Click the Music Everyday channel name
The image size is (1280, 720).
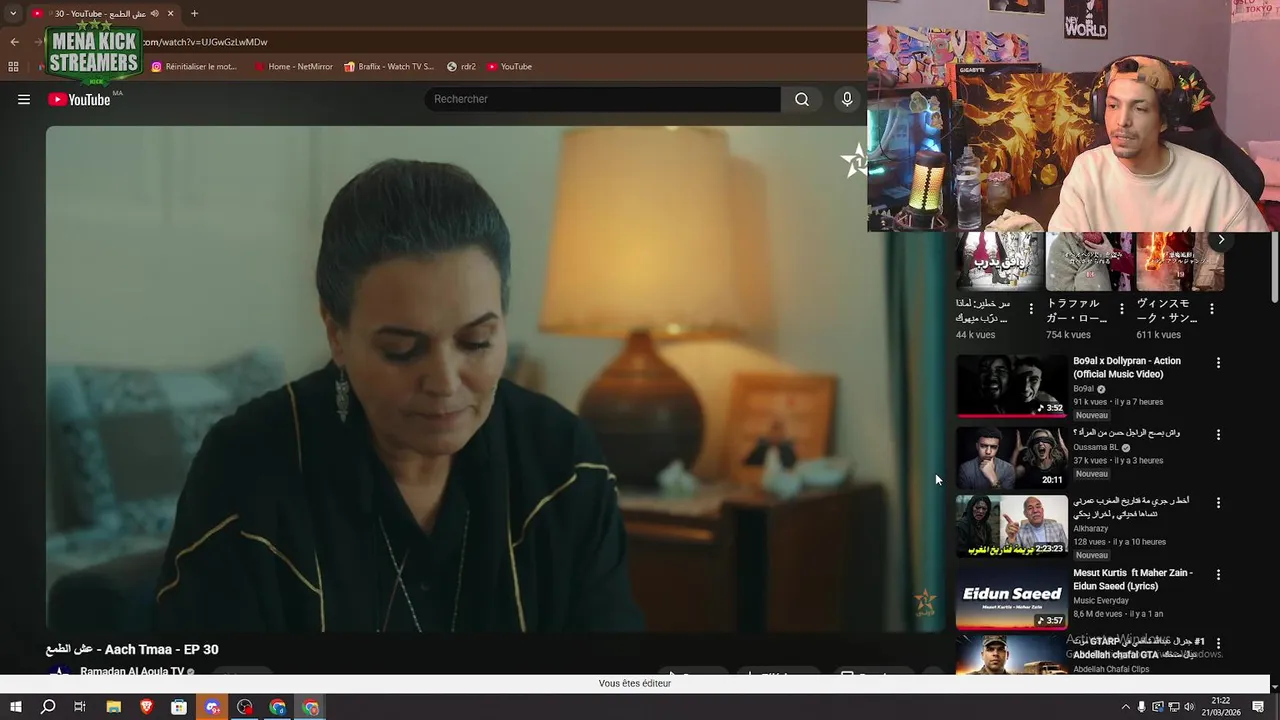tap(1101, 601)
